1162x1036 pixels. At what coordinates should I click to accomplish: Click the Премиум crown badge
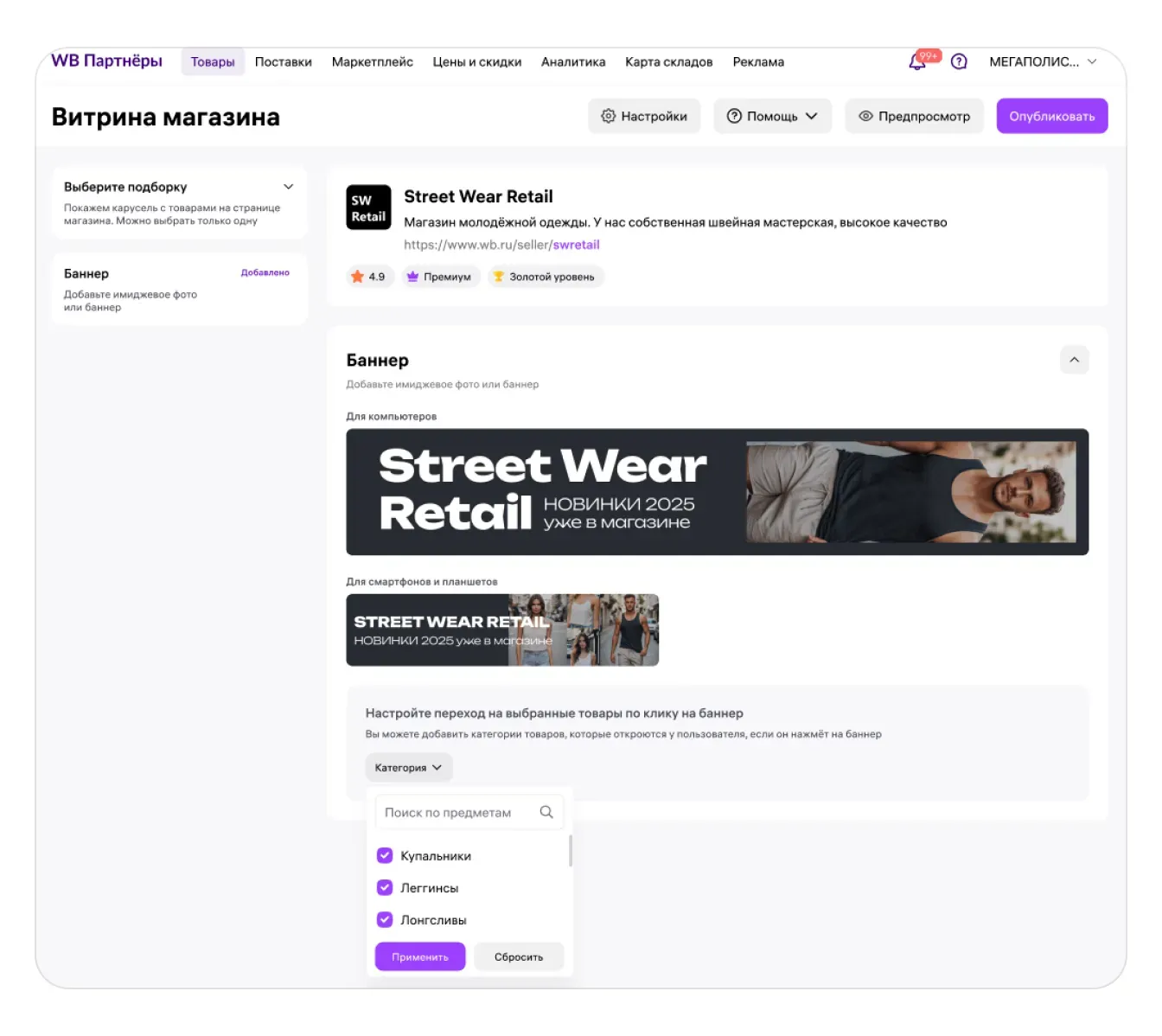pyautogui.click(x=440, y=277)
